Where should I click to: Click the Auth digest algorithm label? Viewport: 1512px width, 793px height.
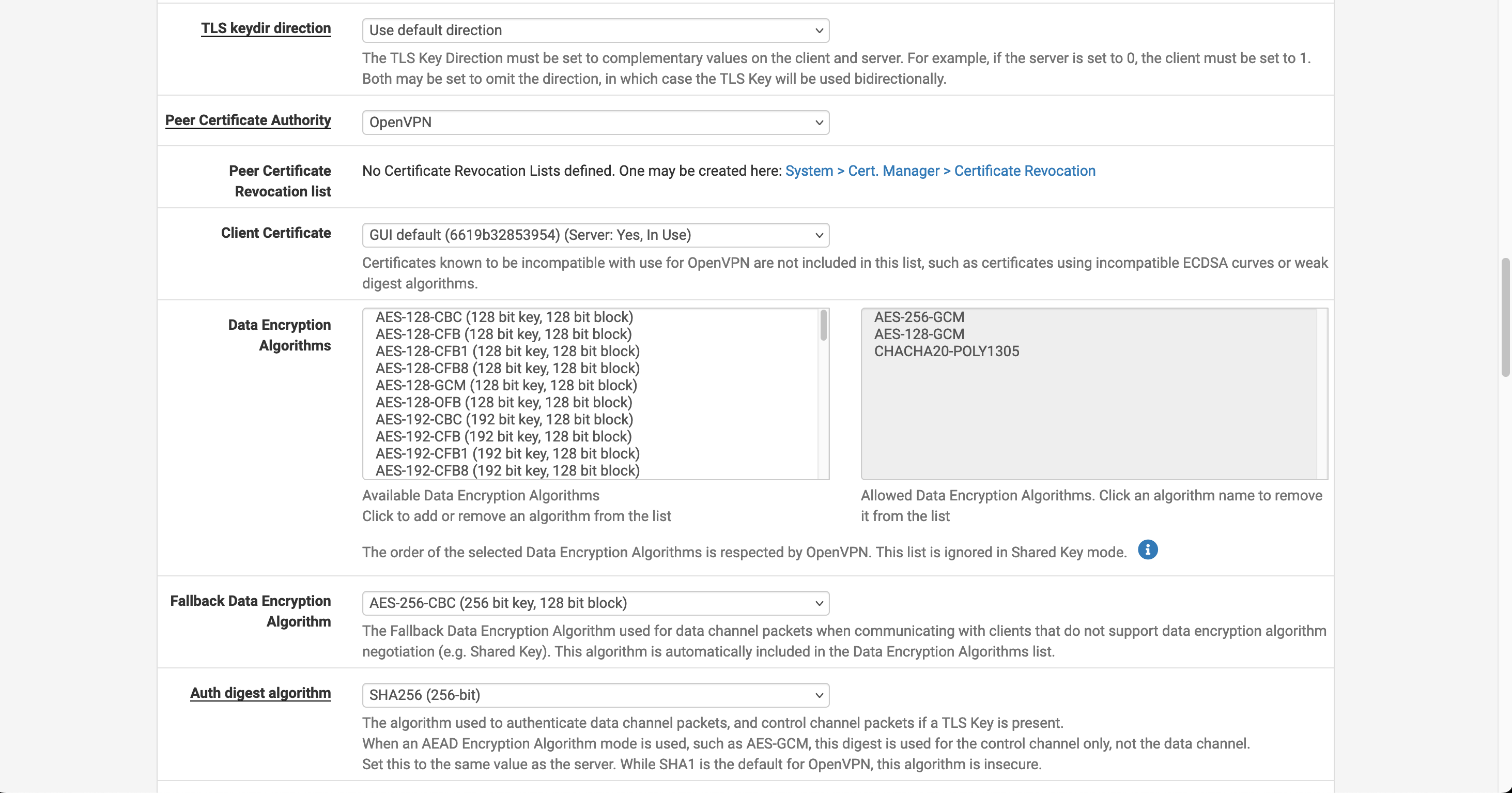pos(260,693)
